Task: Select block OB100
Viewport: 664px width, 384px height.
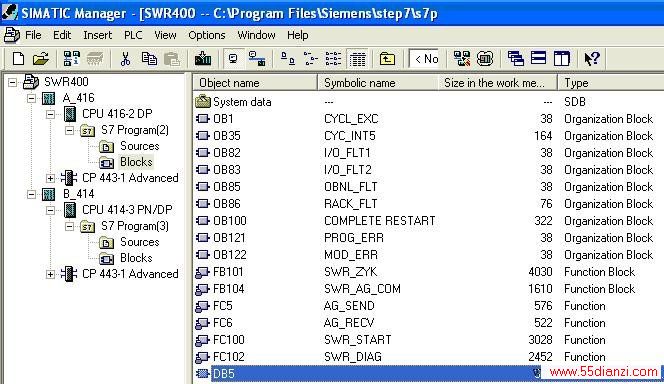Action: point(230,221)
